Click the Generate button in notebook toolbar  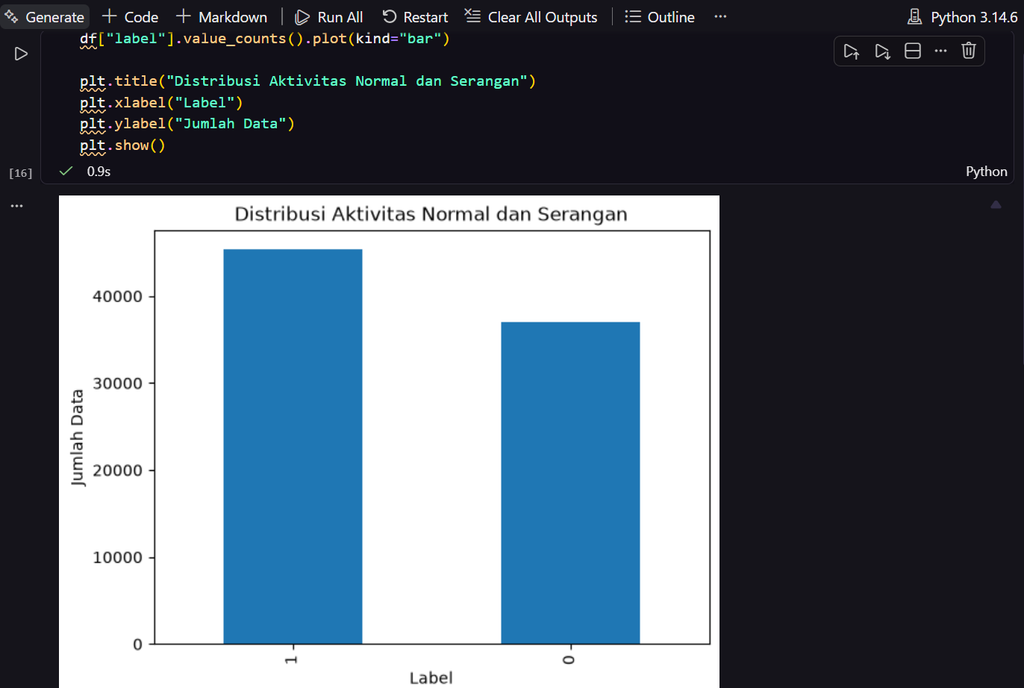(x=44, y=17)
